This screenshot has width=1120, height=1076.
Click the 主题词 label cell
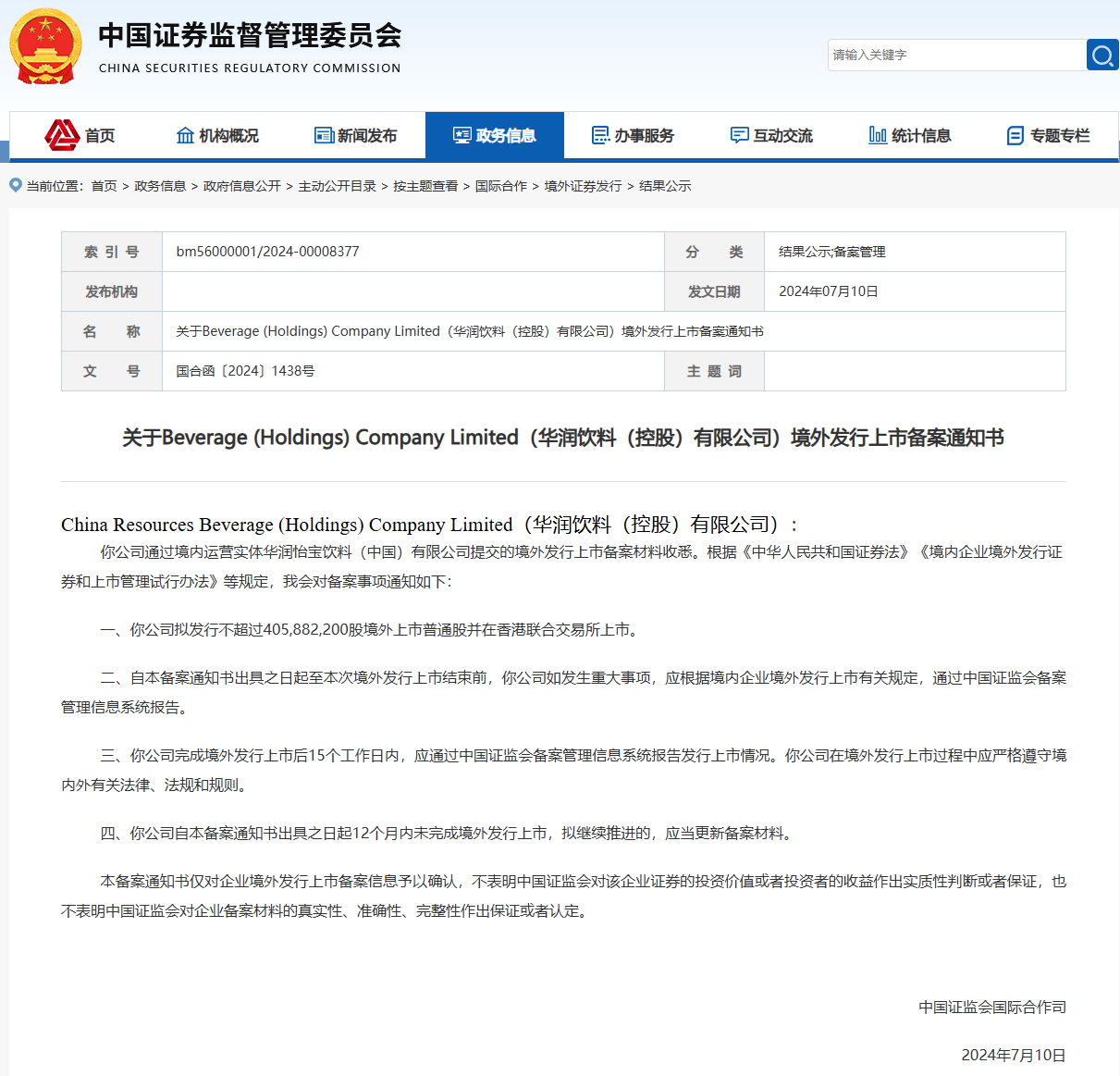[x=714, y=371]
